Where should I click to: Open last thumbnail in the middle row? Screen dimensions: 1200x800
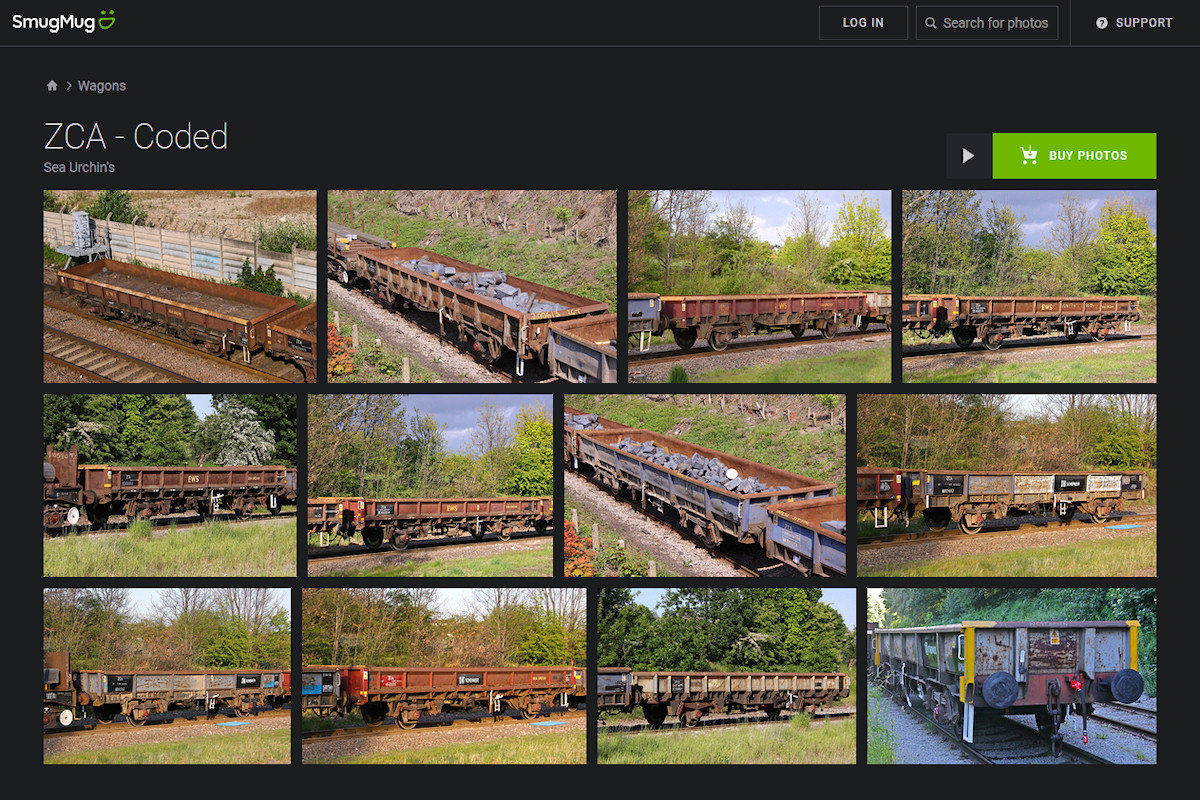tap(1006, 485)
